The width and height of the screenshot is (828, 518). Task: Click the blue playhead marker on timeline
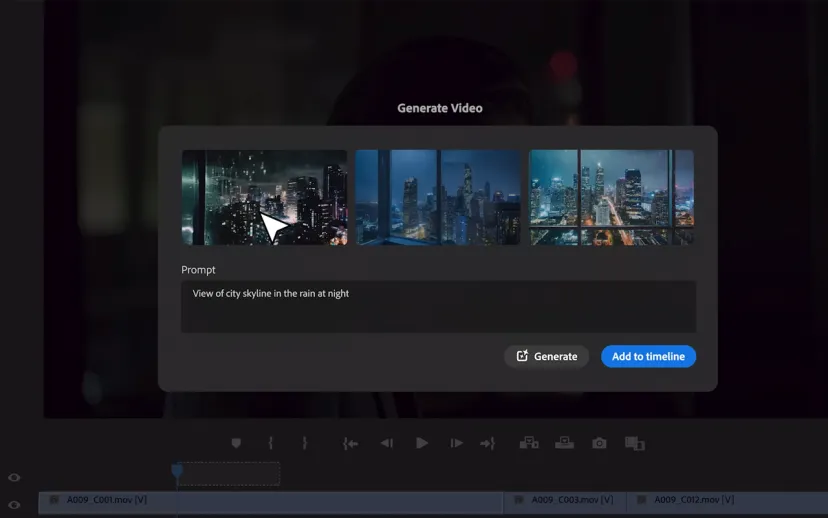click(177, 470)
